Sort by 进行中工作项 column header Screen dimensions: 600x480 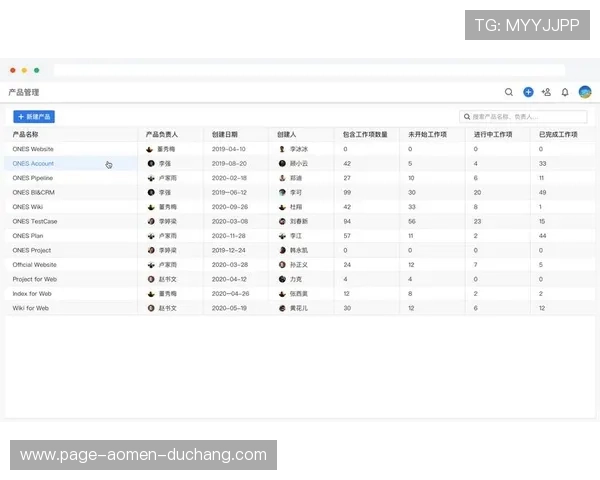[x=493, y=134]
